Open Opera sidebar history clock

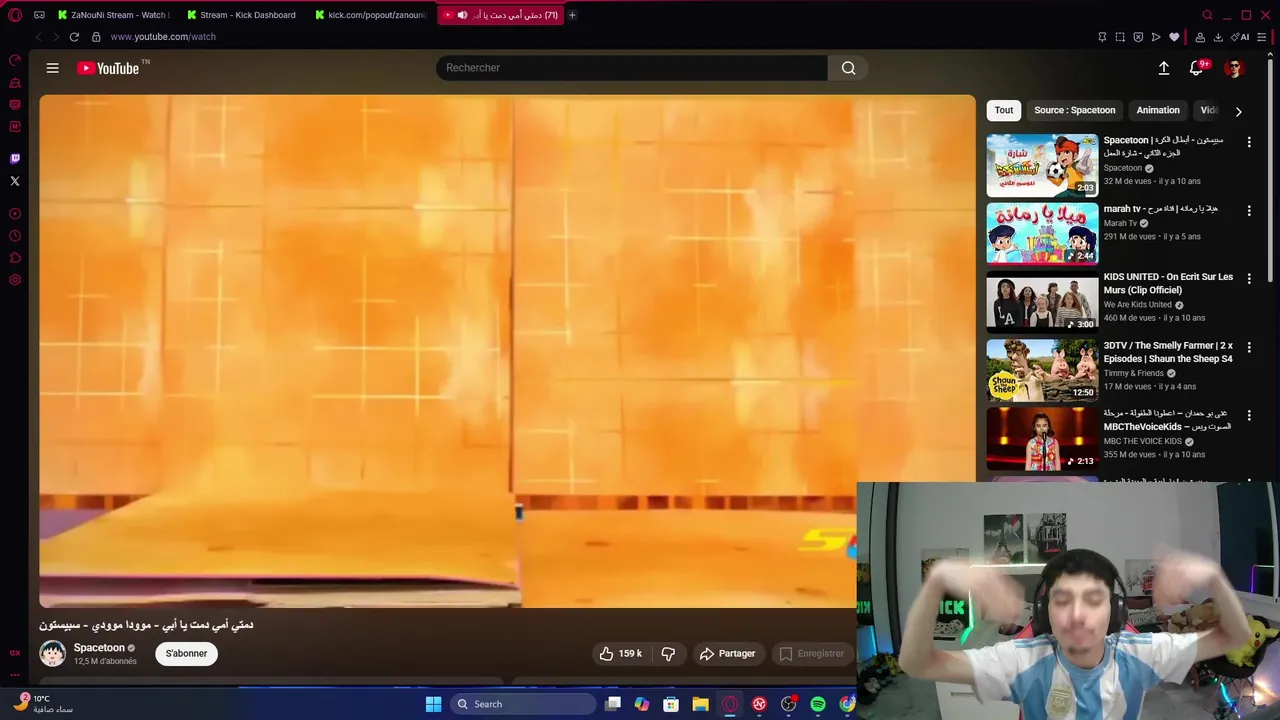[15, 236]
